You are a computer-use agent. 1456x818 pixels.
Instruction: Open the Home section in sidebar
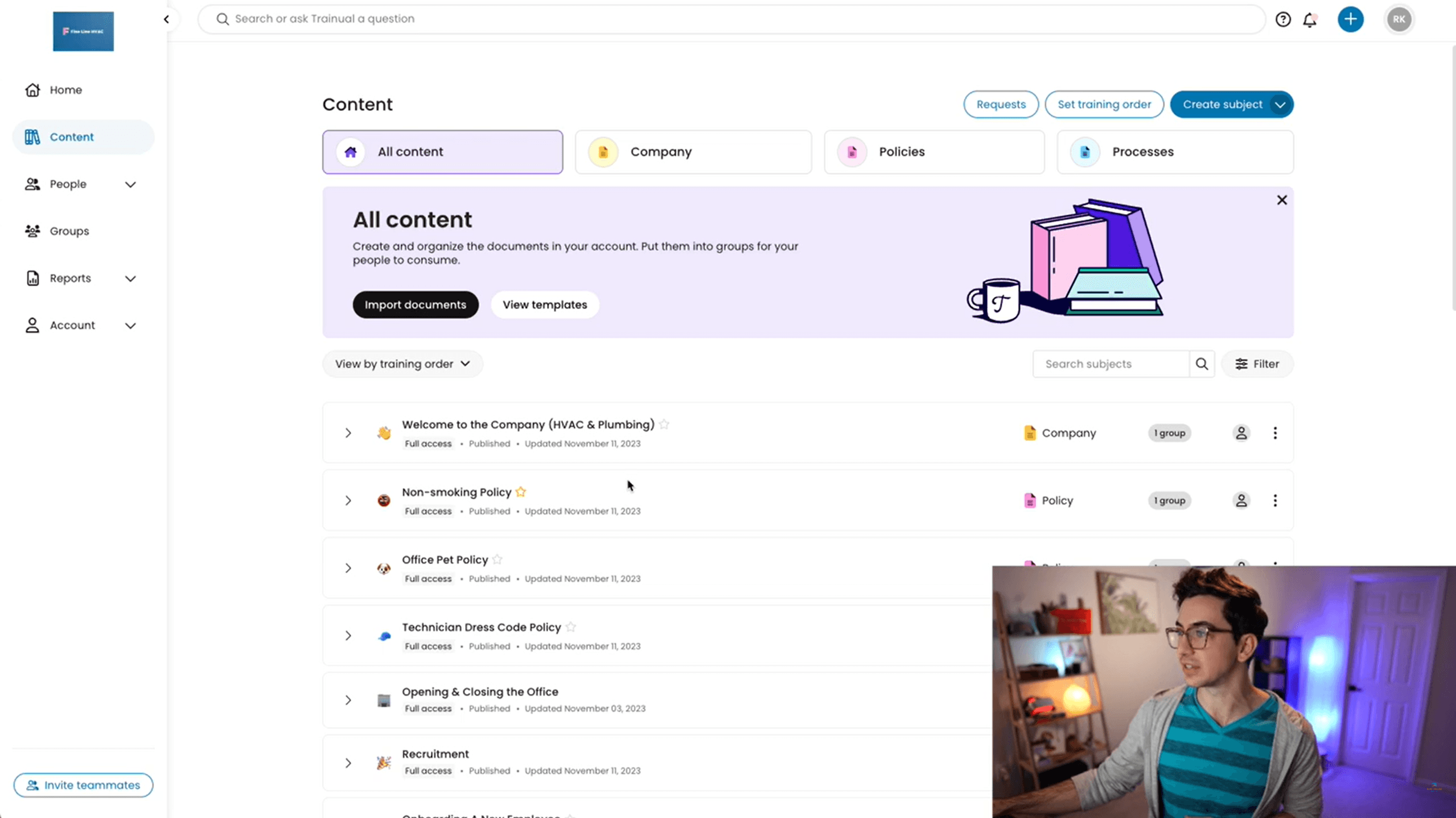(65, 89)
